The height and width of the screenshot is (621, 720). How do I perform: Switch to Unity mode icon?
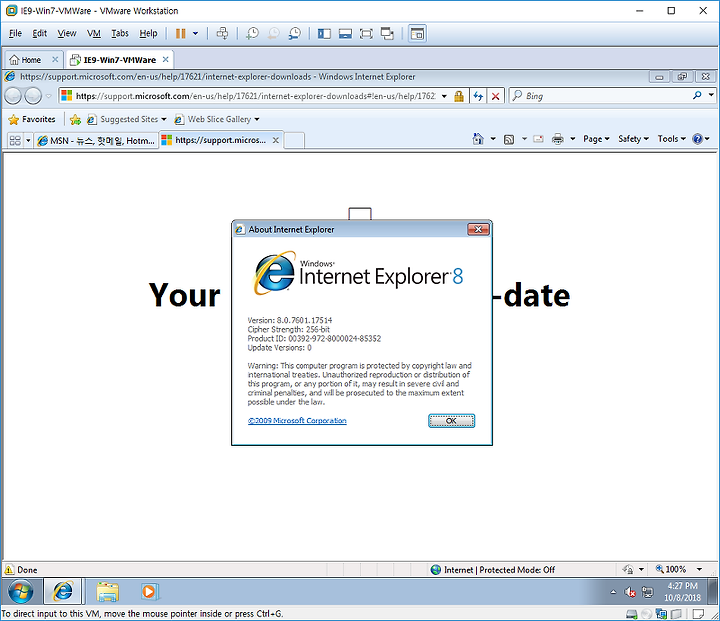point(388,34)
